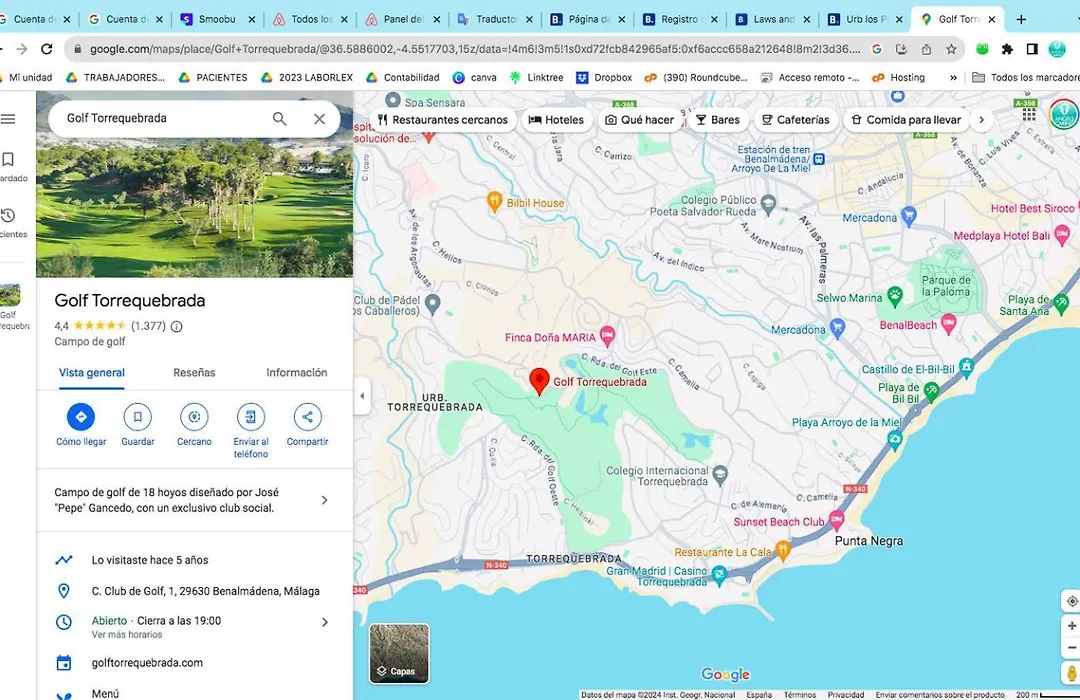
Task: Expand hidden bookmarks with the » chevron
Action: click(953, 78)
